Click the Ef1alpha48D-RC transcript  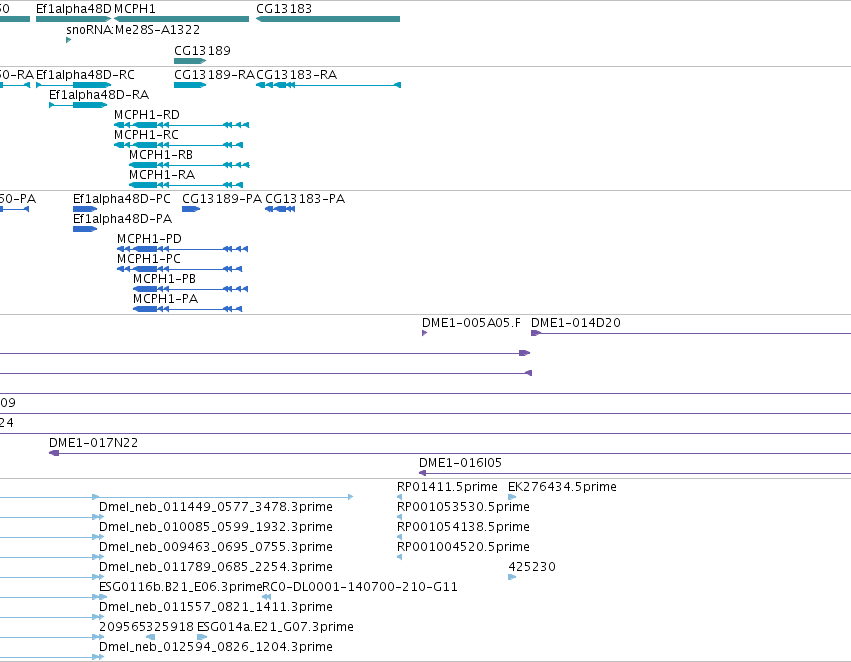[x=73, y=85]
